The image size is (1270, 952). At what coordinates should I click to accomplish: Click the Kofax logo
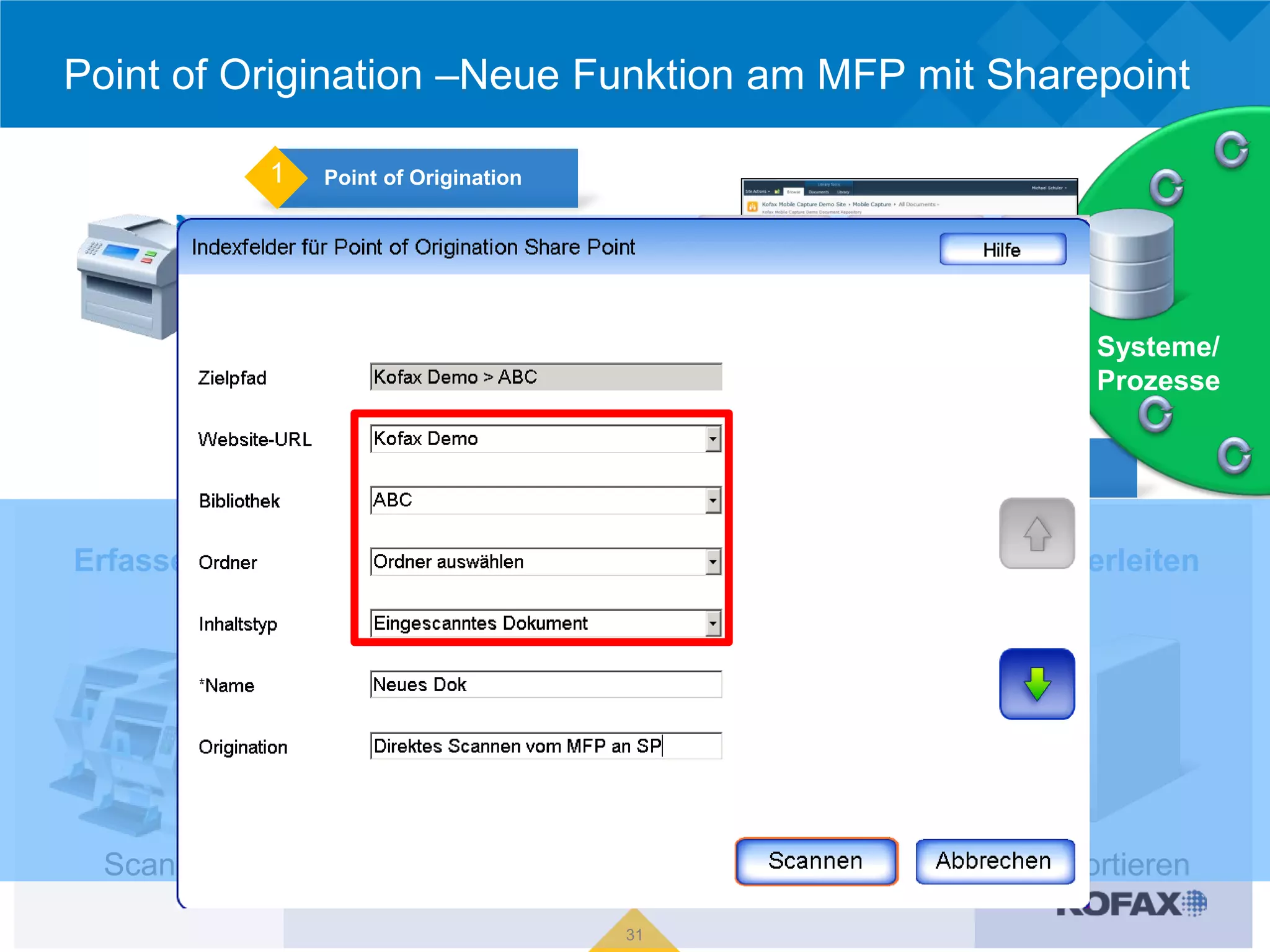(x=1131, y=903)
